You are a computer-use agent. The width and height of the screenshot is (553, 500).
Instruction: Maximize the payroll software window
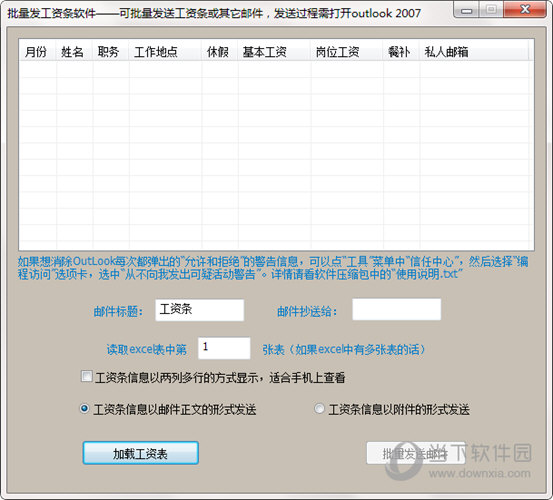491,10
